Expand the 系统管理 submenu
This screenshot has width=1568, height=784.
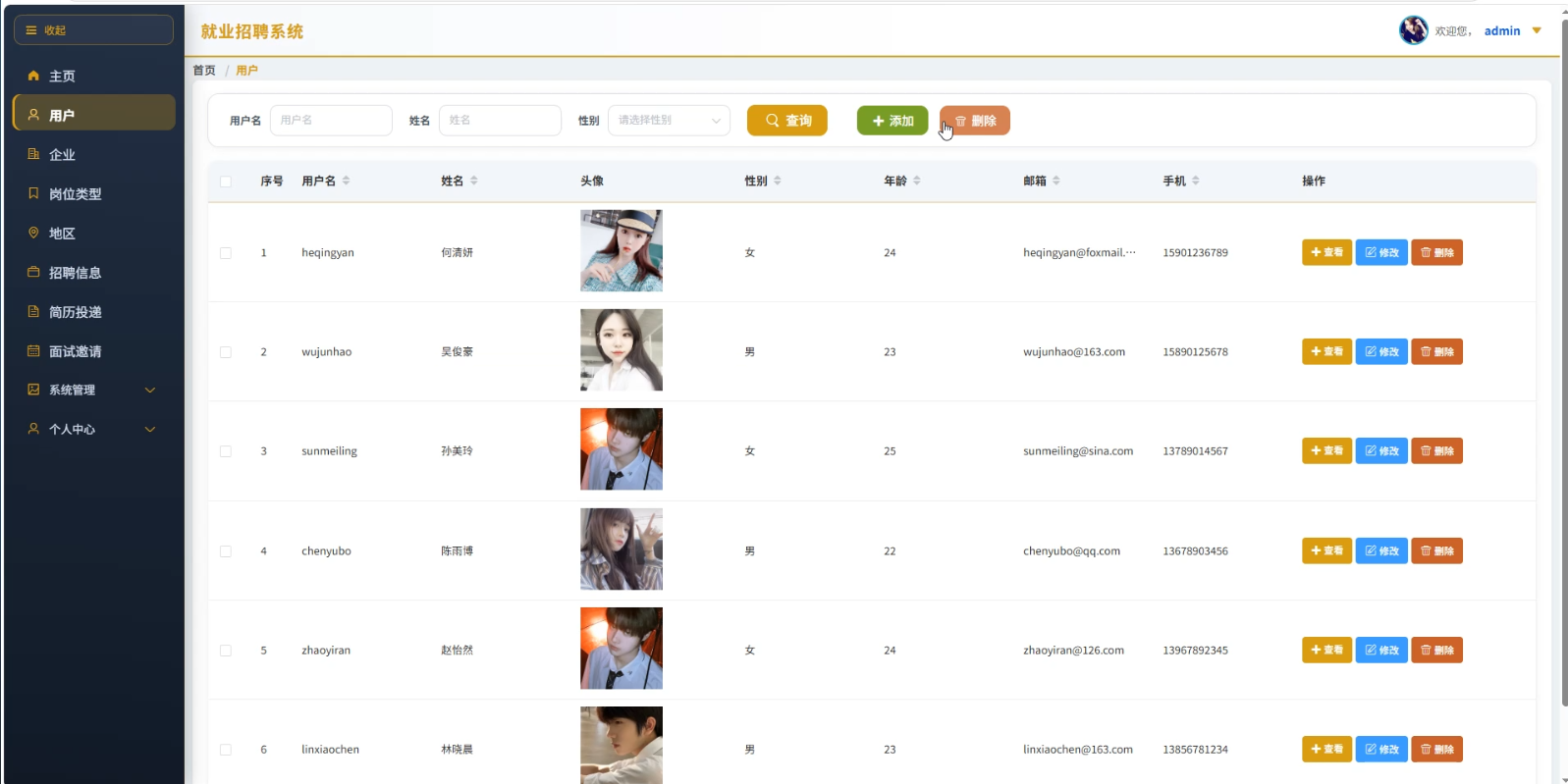tap(150, 390)
